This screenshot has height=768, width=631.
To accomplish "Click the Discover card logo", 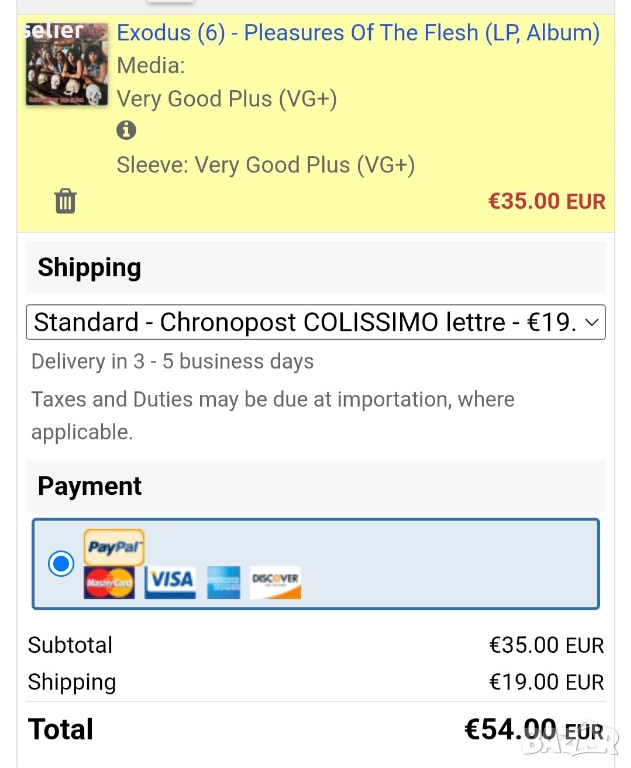I will coord(275,582).
